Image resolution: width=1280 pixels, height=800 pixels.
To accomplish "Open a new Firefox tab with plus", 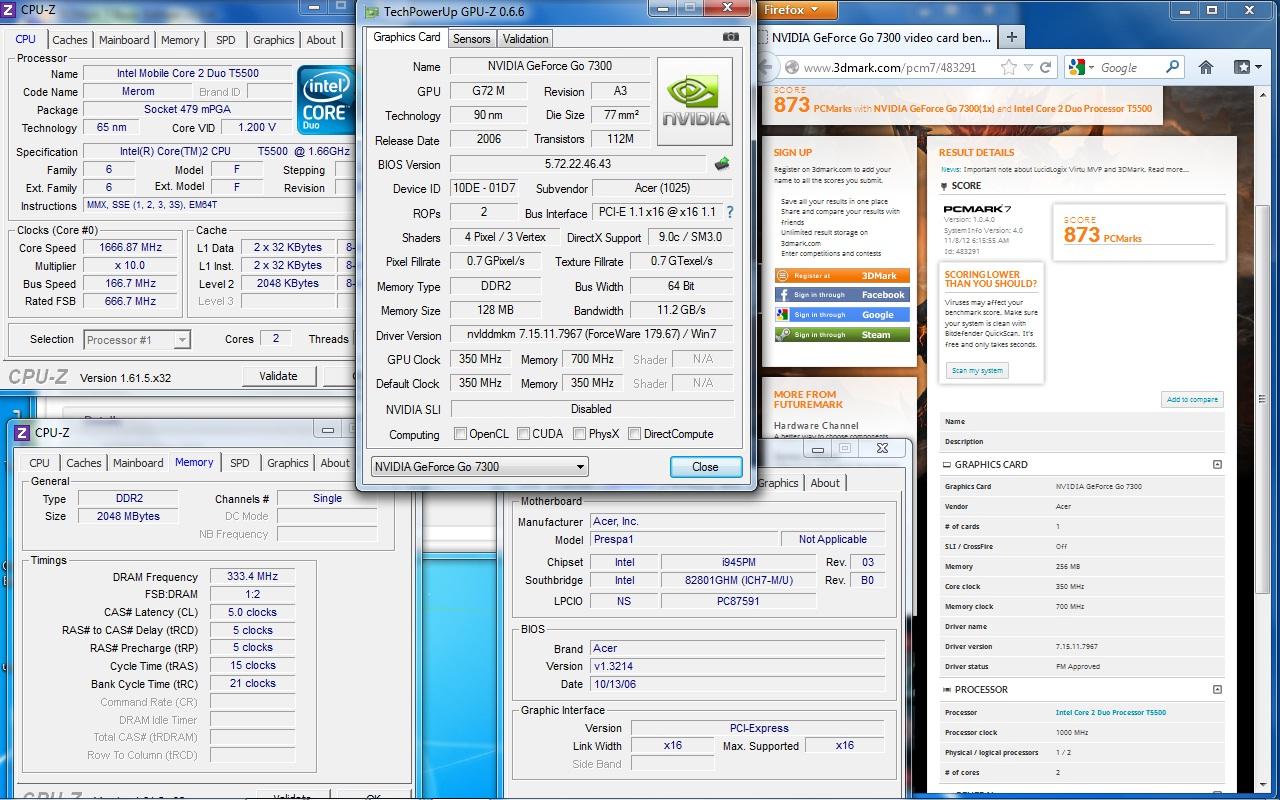I will pos(1011,37).
